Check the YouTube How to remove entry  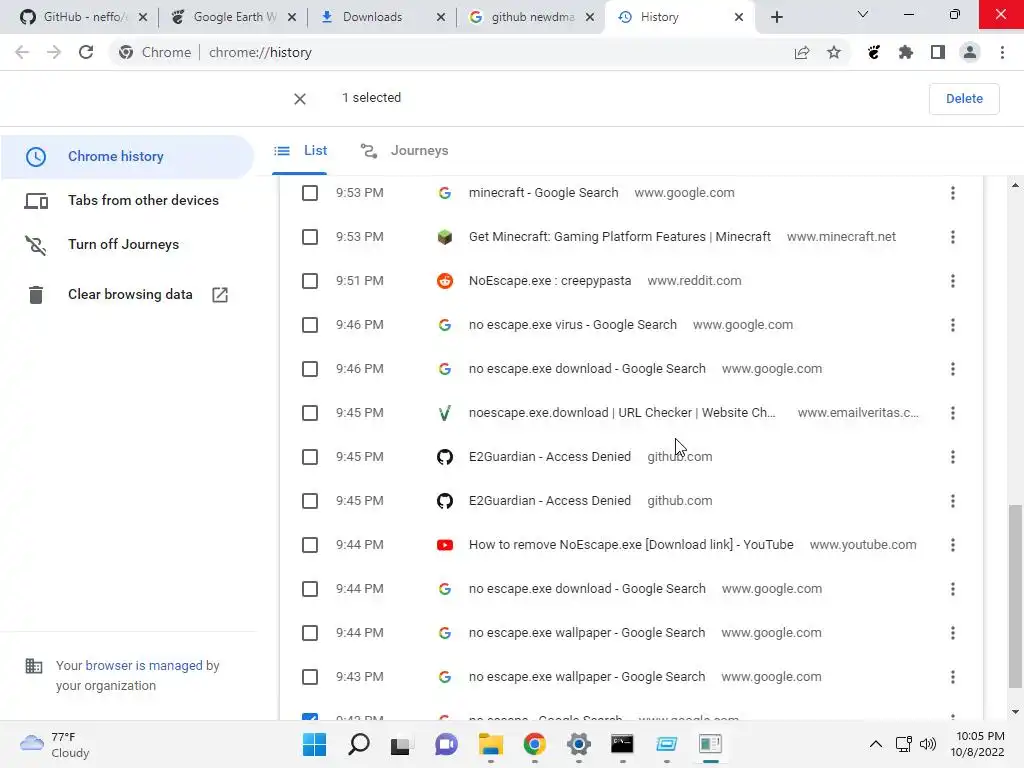tap(310, 545)
